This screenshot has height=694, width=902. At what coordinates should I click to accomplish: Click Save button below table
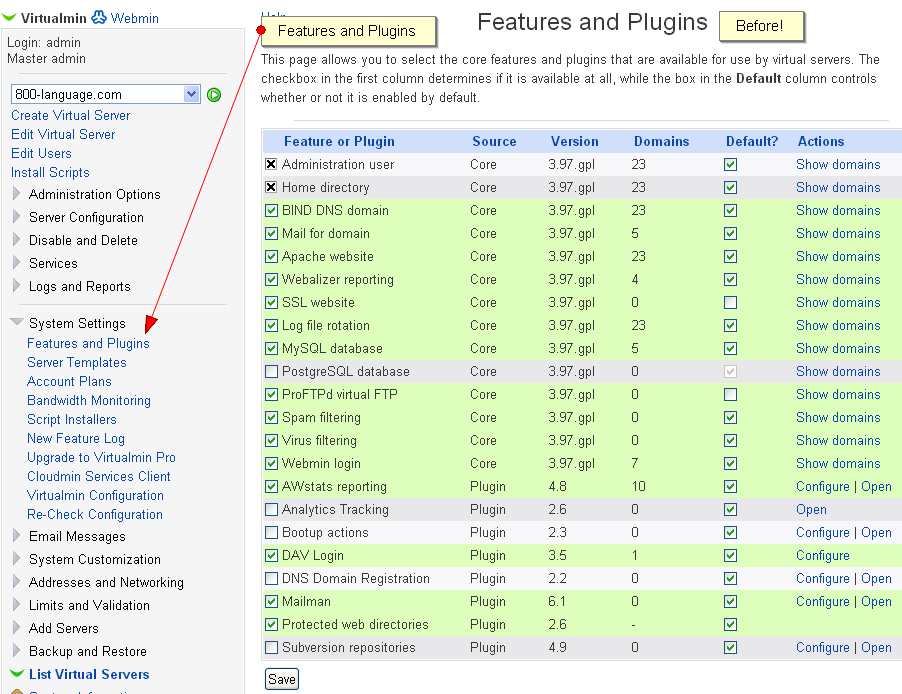[282, 679]
